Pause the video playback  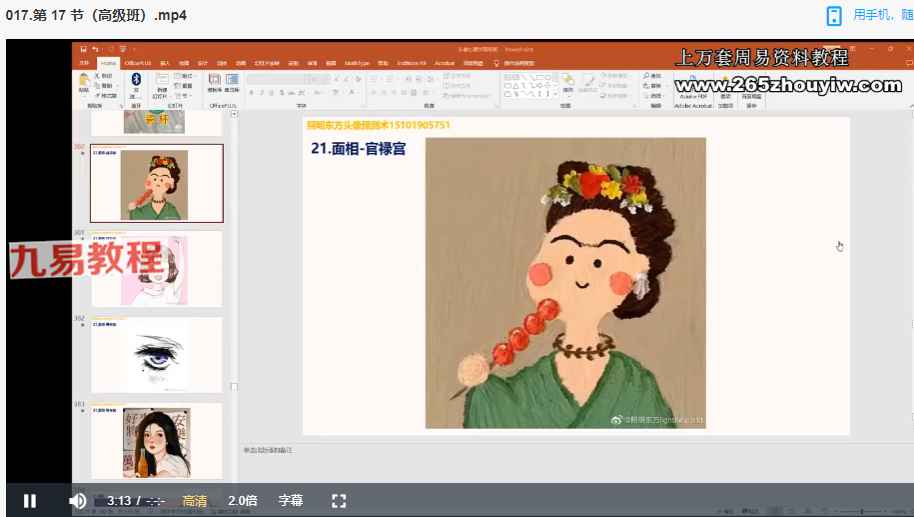(30, 501)
